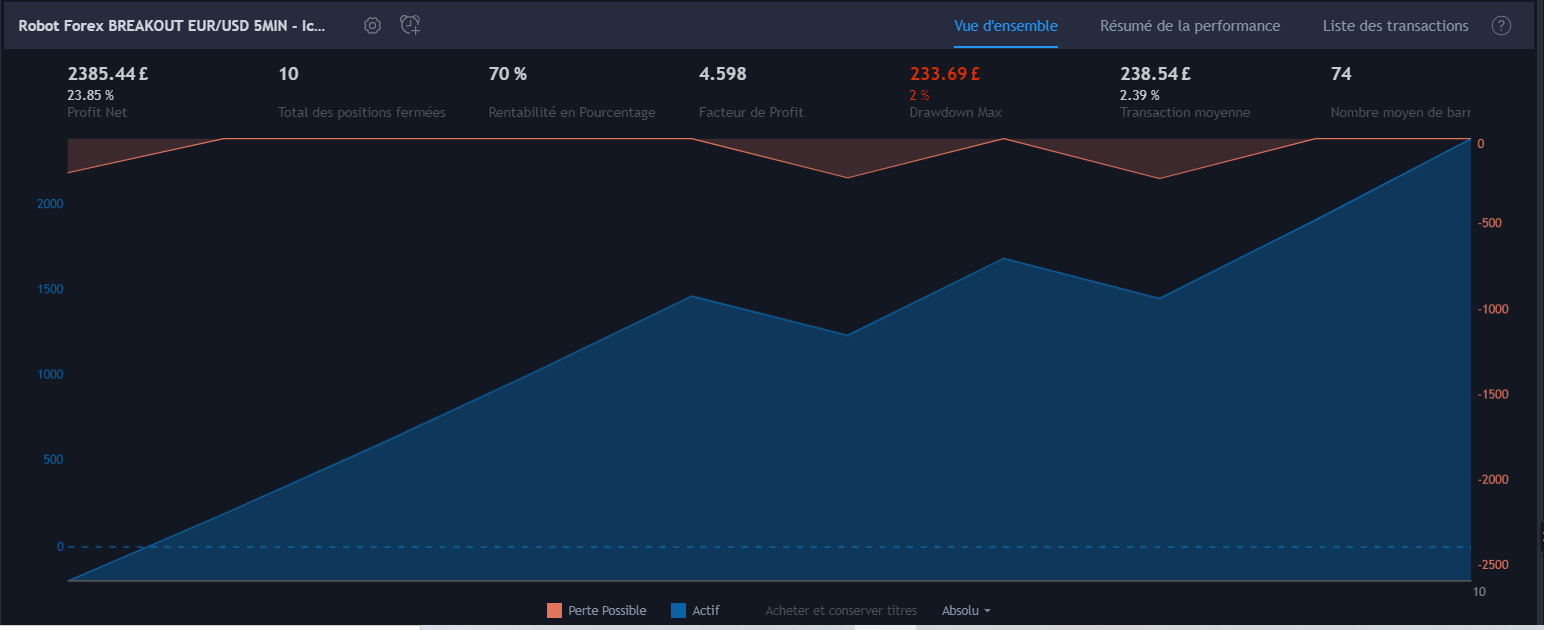
Task: Open strategy settings gear icon
Action: point(372,26)
